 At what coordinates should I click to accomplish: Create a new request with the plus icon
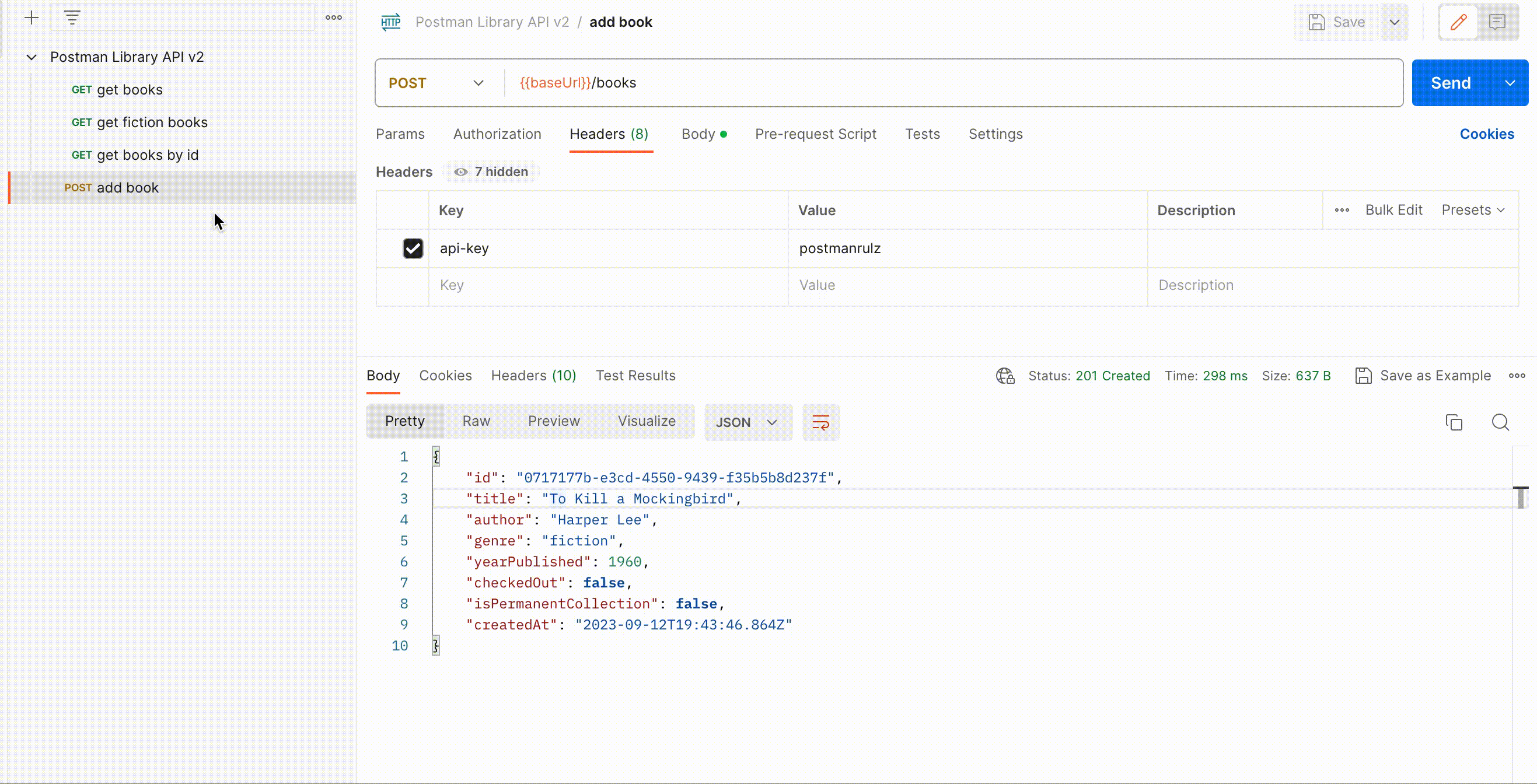pyautogui.click(x=31, y=17)
